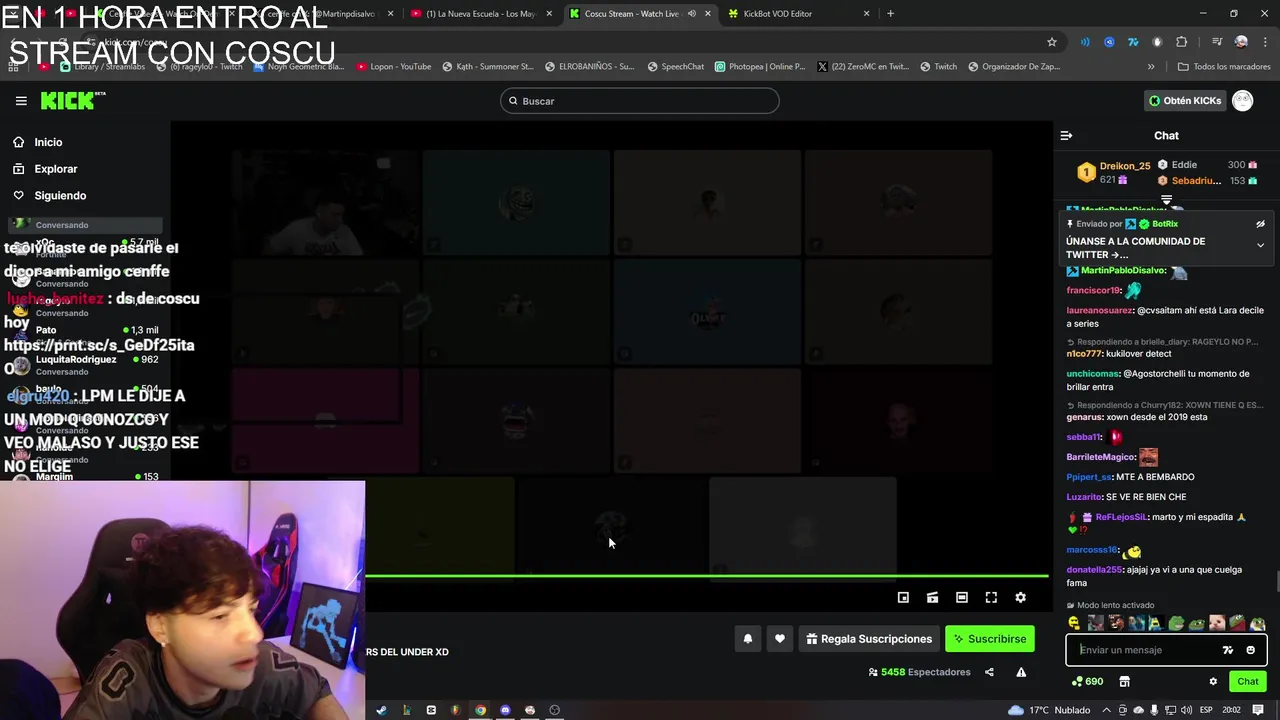This screenshot has width=1280, height=720.
Task: Open the Kick hamburger sidebar menu
Action: (21, 101)
